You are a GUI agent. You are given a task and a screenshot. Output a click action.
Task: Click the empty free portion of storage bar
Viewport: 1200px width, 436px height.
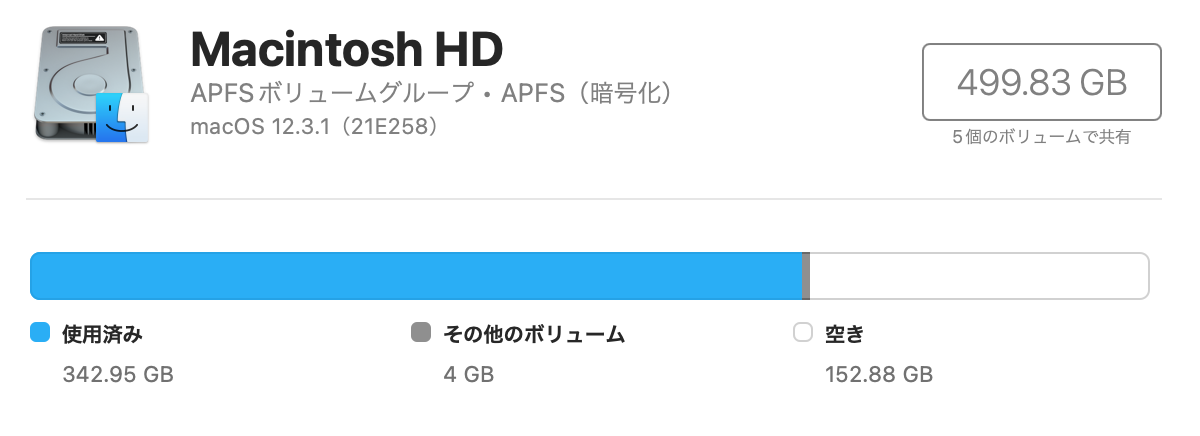click(978, 276)
